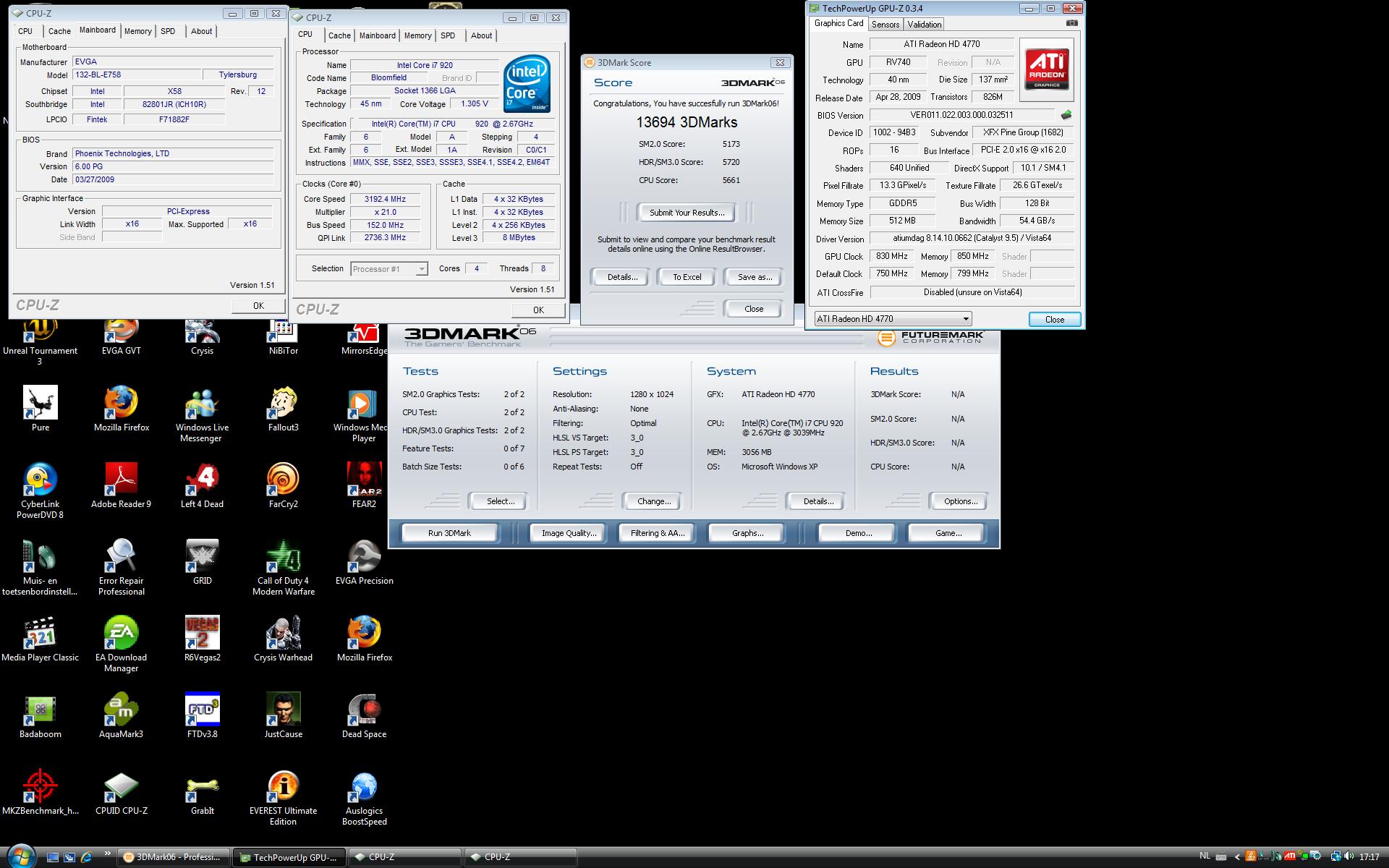Click OK in the Mainboard CPU-Z window

[258, 306]
